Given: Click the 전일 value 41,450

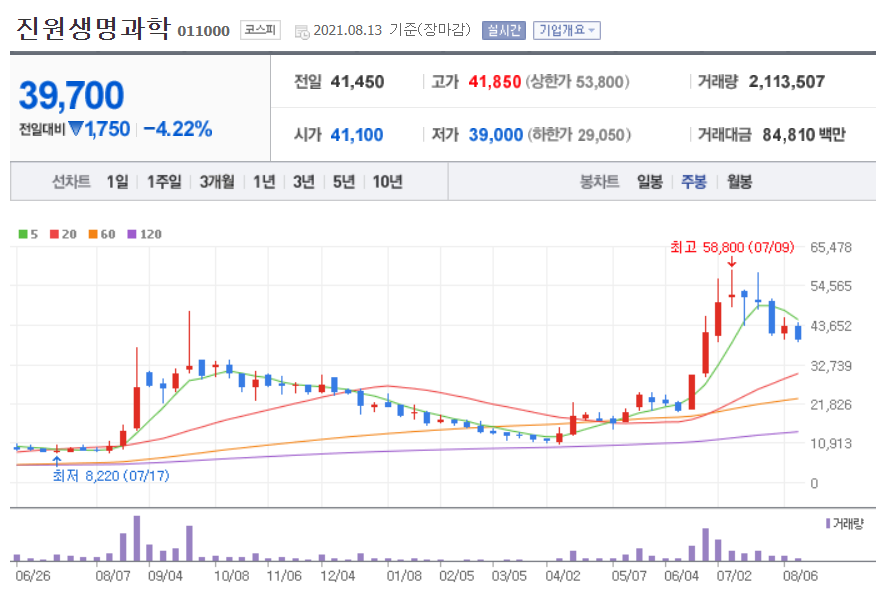Looking at the screenshot, I should click(357, 82).
